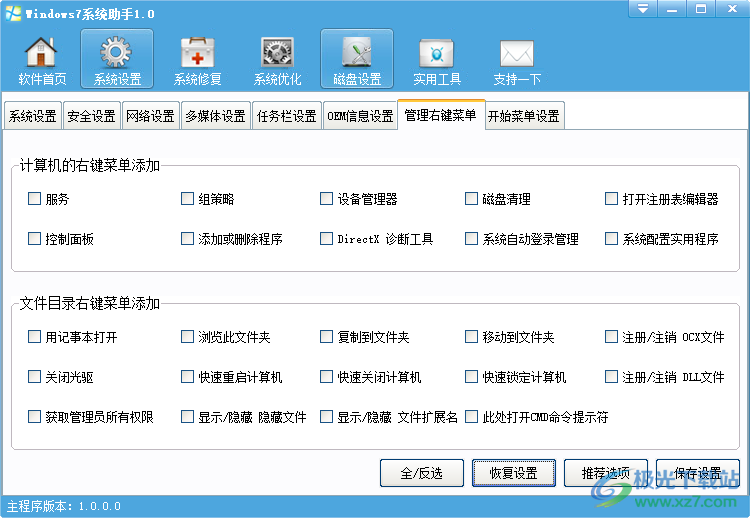Viewport: 750px width, 518px height.
Task: Enable 此处打开CMD命令提示符 checkbox
Action: point(471,417)
